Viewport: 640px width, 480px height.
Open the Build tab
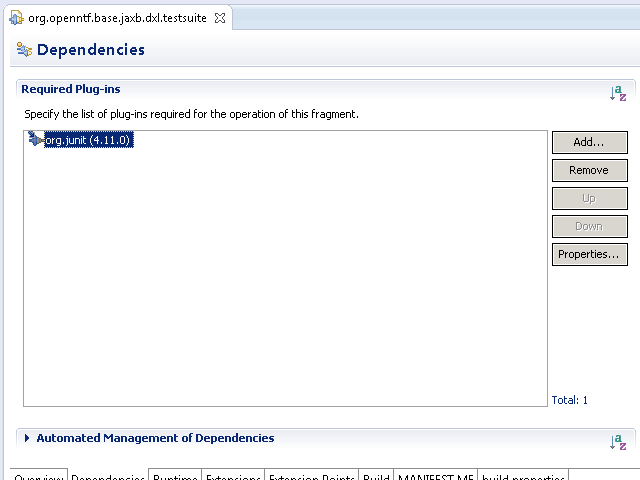(x=376, y=477)
